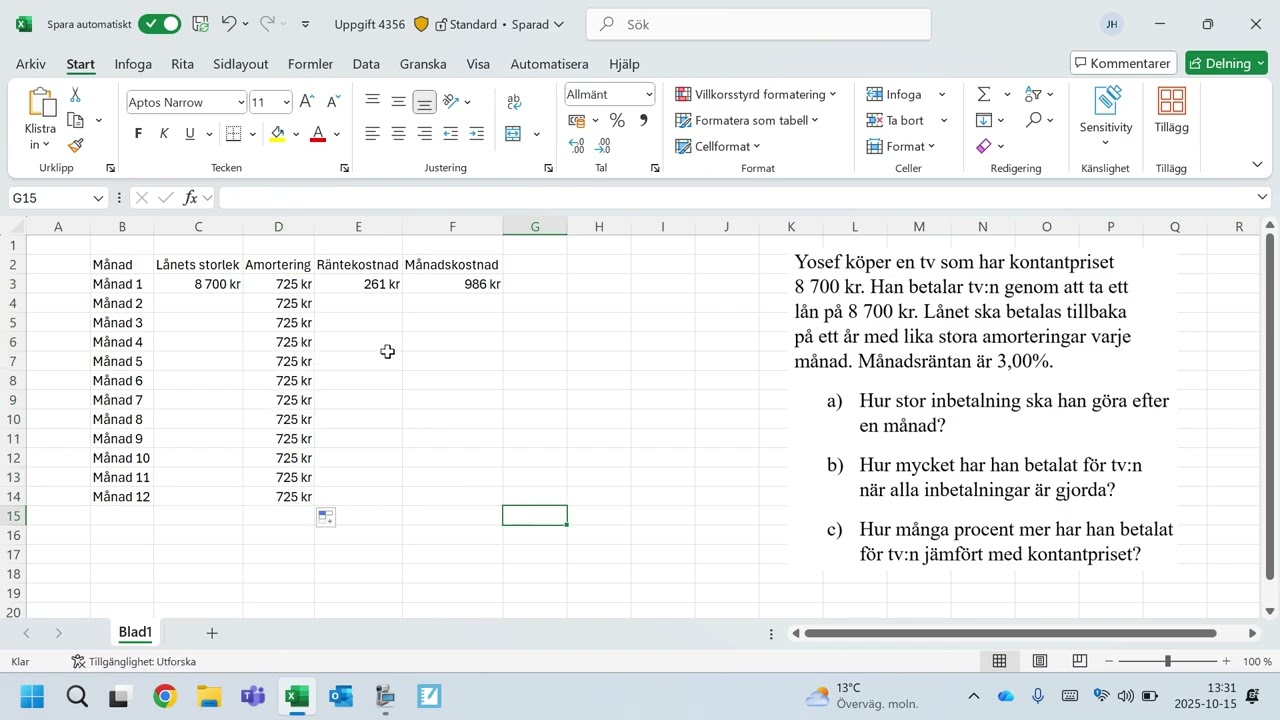Toggle Italic formatting K
The image size is (1280, 720).
coord(164,134)
